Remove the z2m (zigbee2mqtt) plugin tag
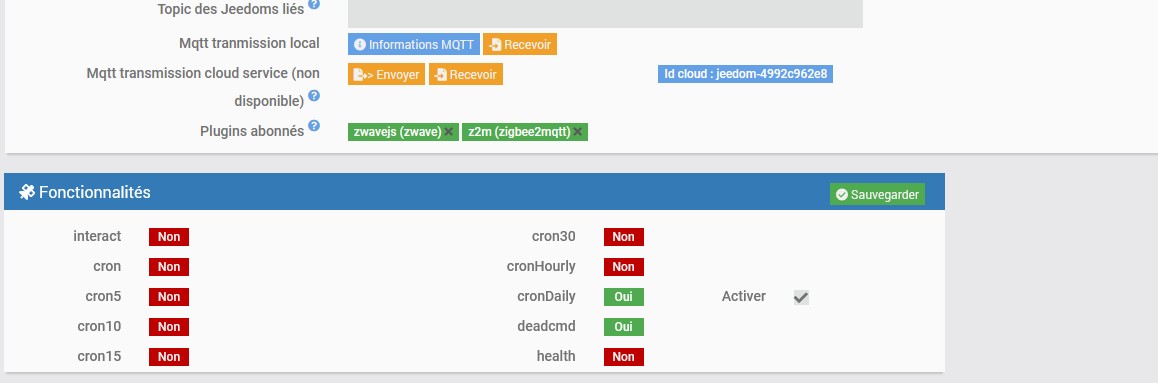Image resolution: width=1158 pixels, height=383 pixels. tap(578, 132)
